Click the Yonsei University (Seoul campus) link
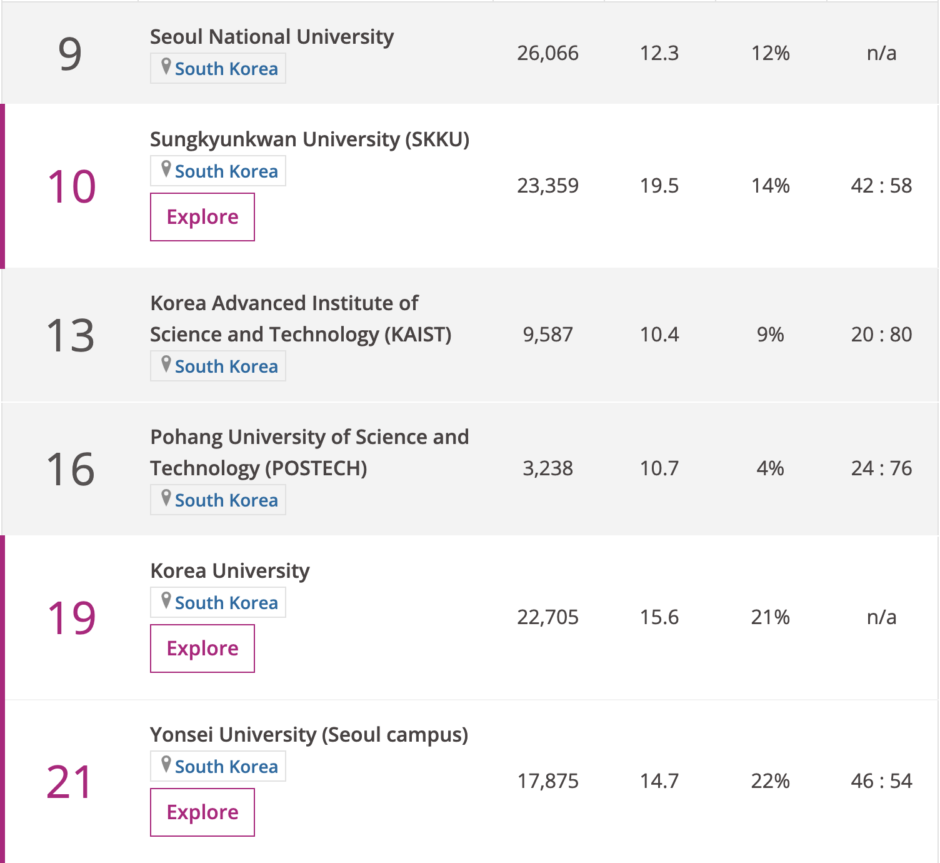The width and height of the screenshot is (940, 863). click(310, 734)
